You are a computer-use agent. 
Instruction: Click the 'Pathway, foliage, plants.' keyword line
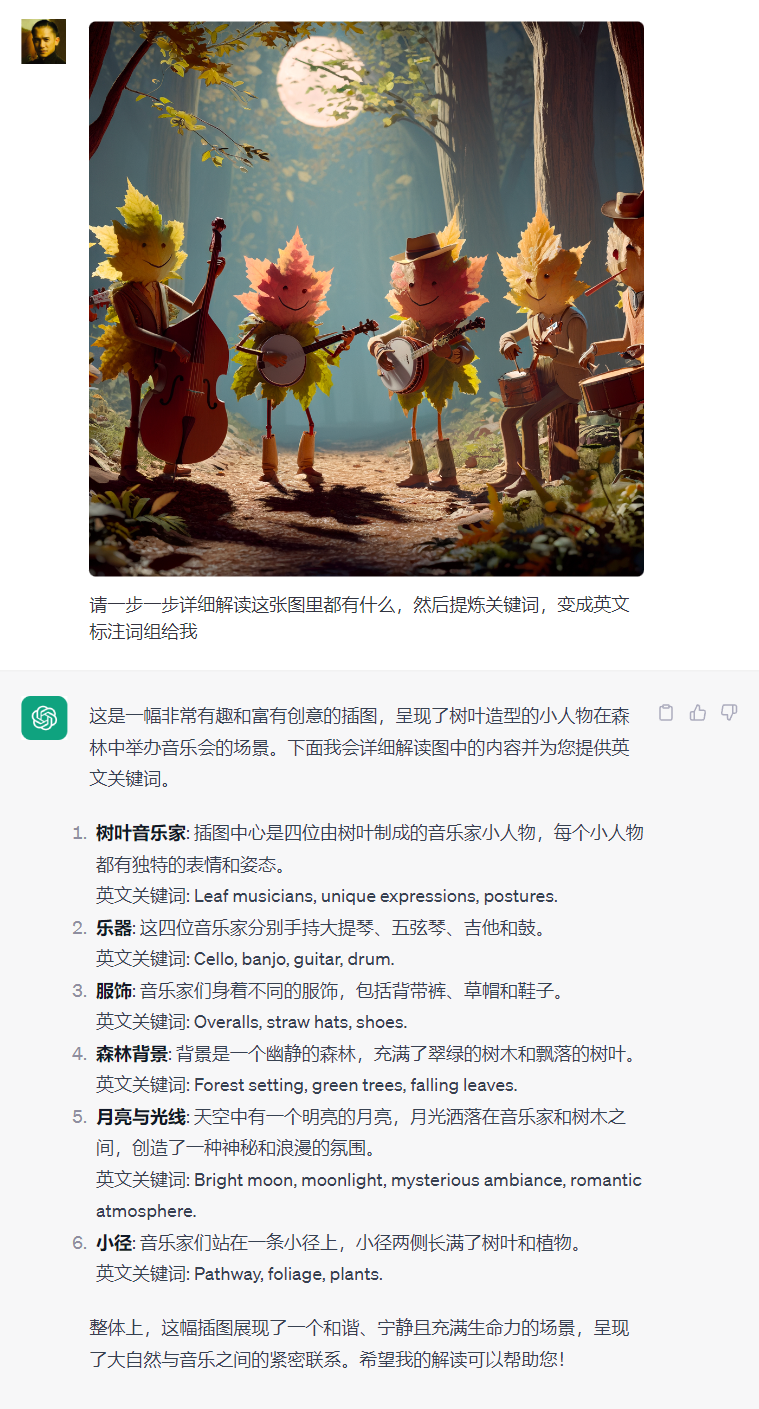point(239,1274)
